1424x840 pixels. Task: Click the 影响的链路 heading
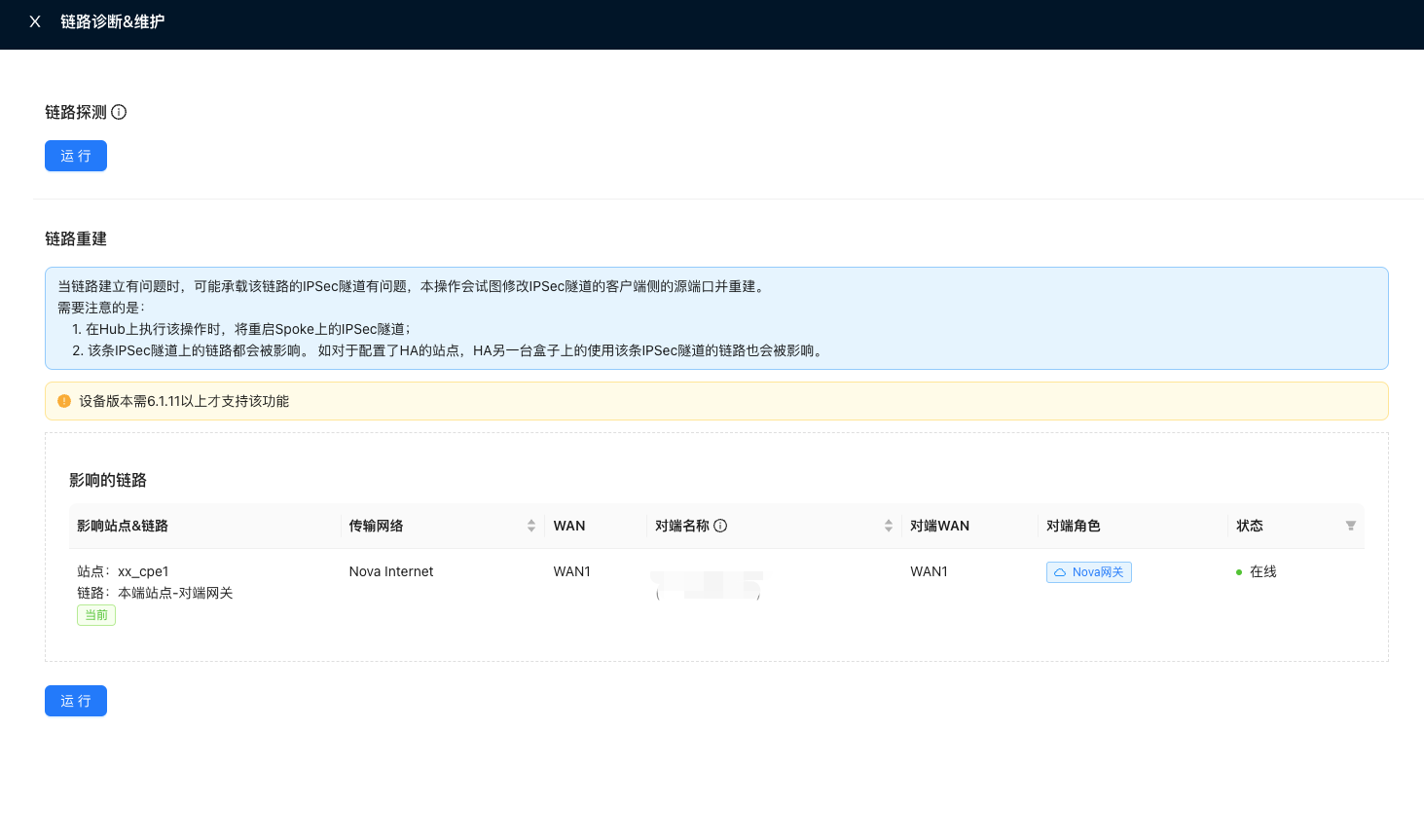tap(108, 480)
